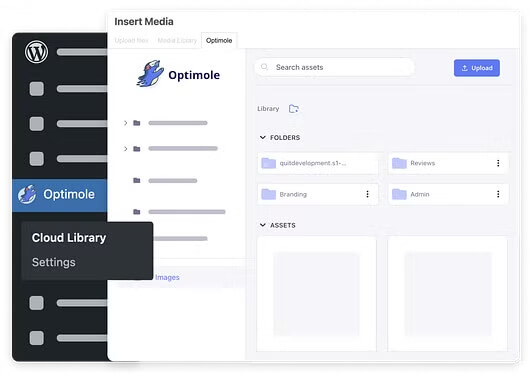This screenshot has width=532, height=377.
Task: Select Cloud Library in the submenu
Action: [x=69, y=238]
